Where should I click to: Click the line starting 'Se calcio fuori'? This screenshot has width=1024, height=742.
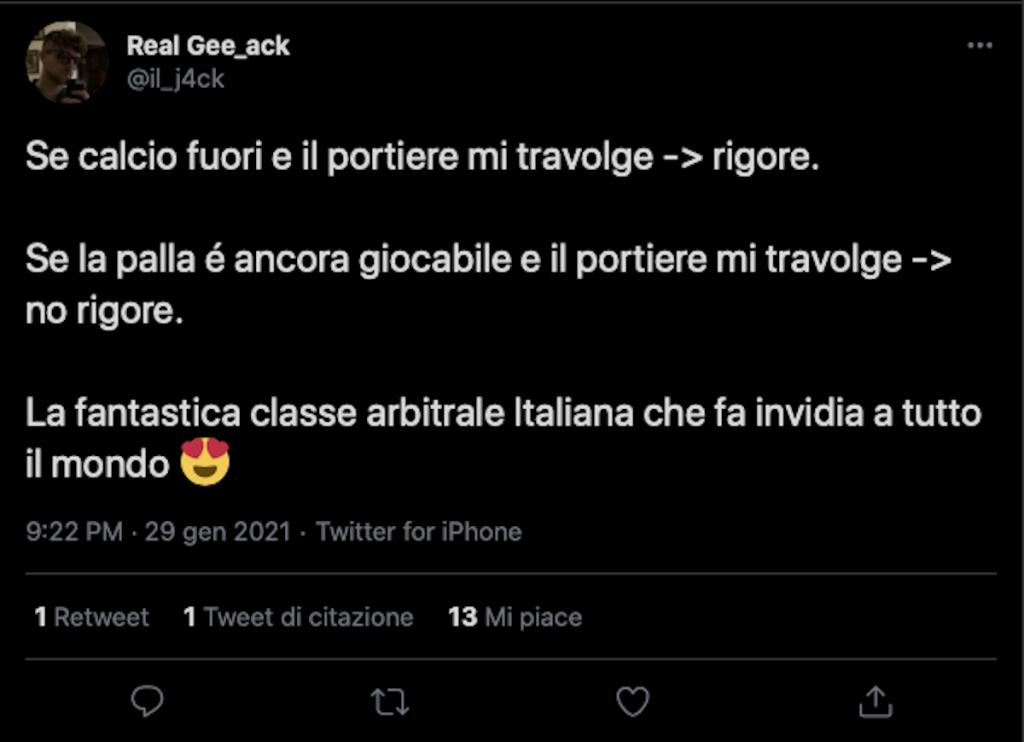422,157
